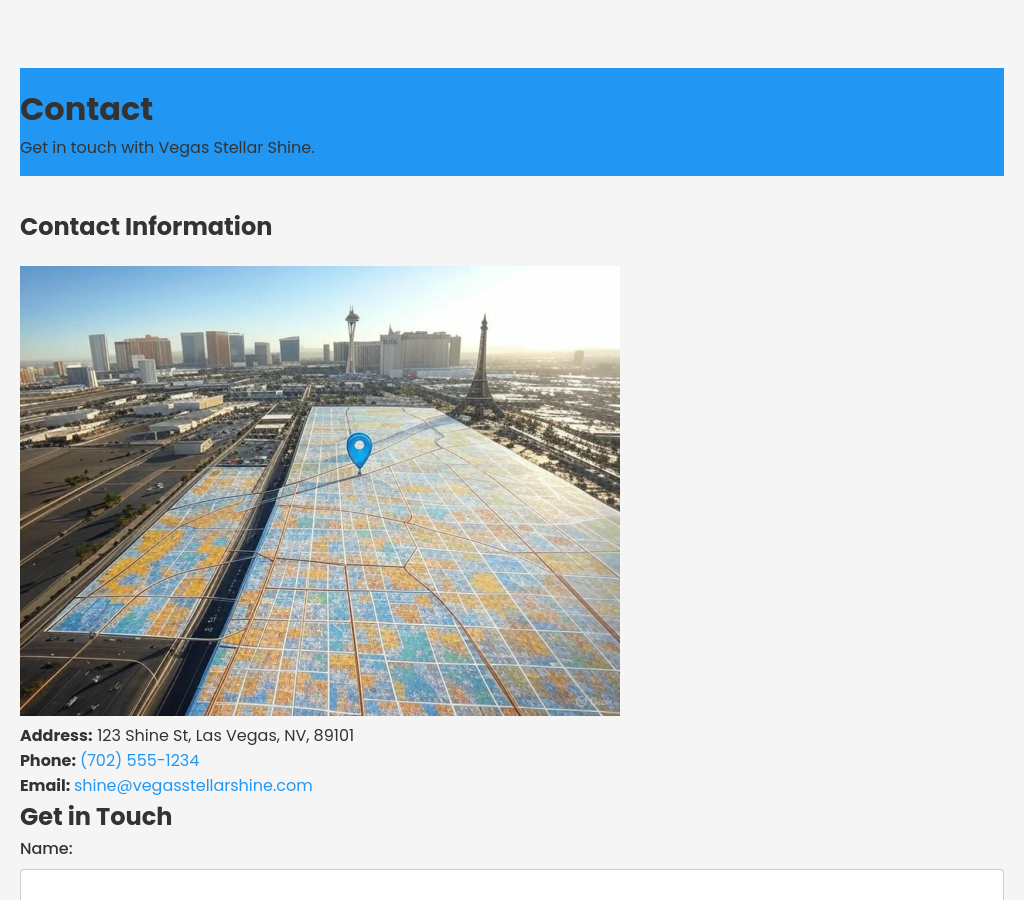
Task: Call the (702) 555-1234 phone link
Action: coord(139,761)
